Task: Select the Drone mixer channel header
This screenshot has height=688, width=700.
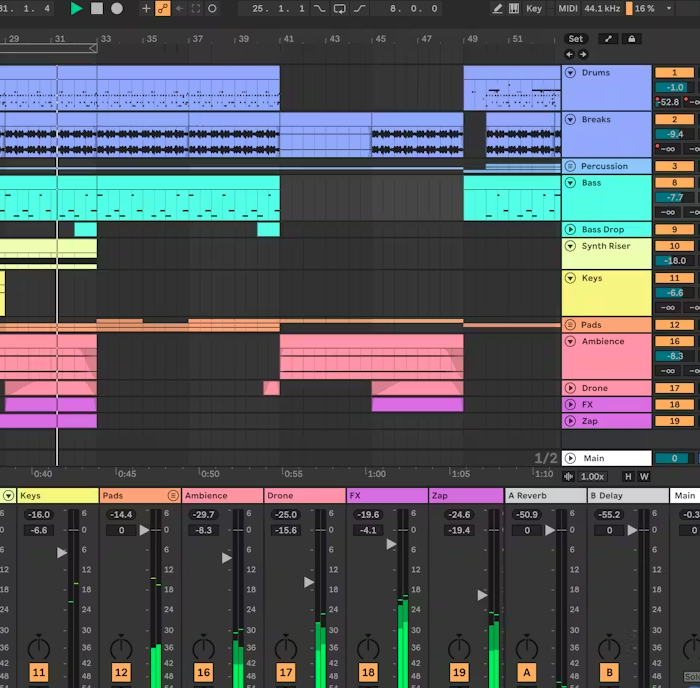Action: click(x=305, y=496)
